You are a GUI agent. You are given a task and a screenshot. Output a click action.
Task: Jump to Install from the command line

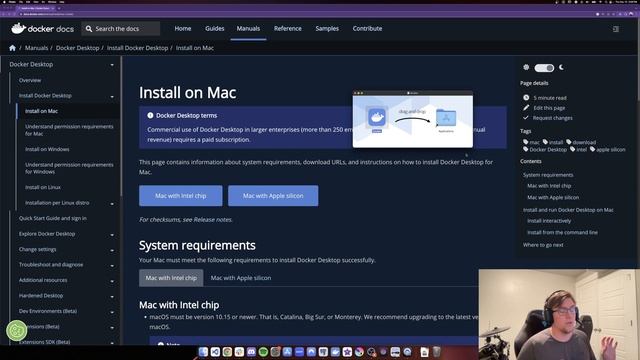pyautogui.click(x=562, y=232)
